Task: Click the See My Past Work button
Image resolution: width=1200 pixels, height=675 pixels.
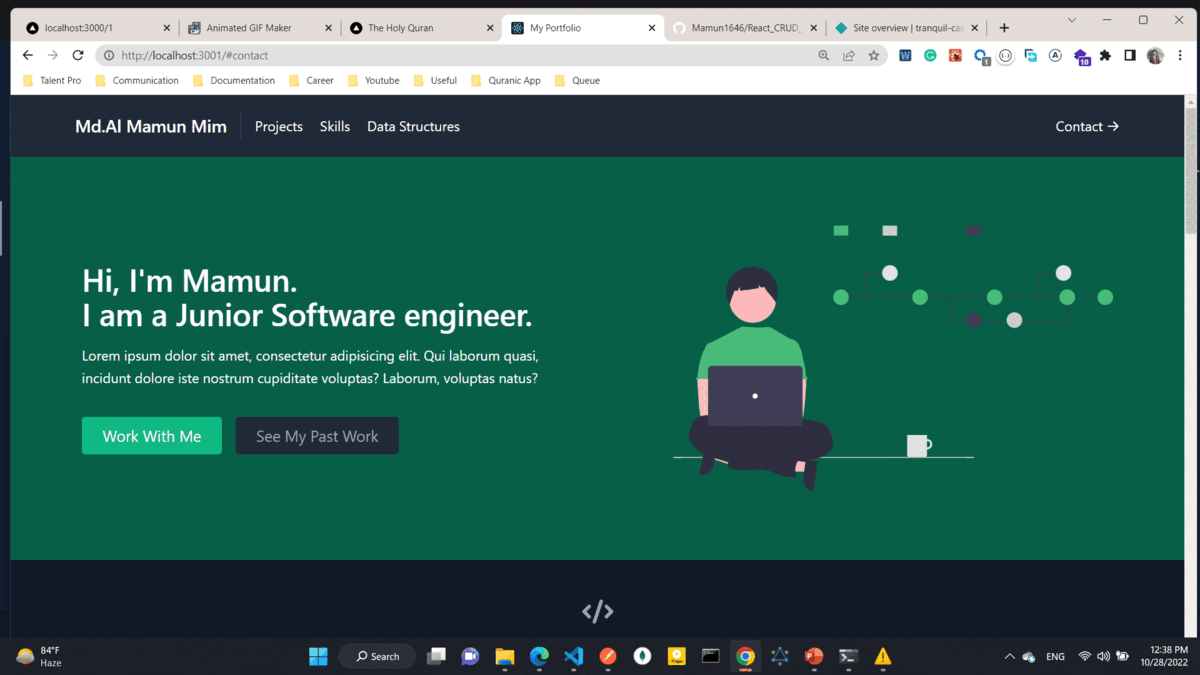Action: point(317,436)
